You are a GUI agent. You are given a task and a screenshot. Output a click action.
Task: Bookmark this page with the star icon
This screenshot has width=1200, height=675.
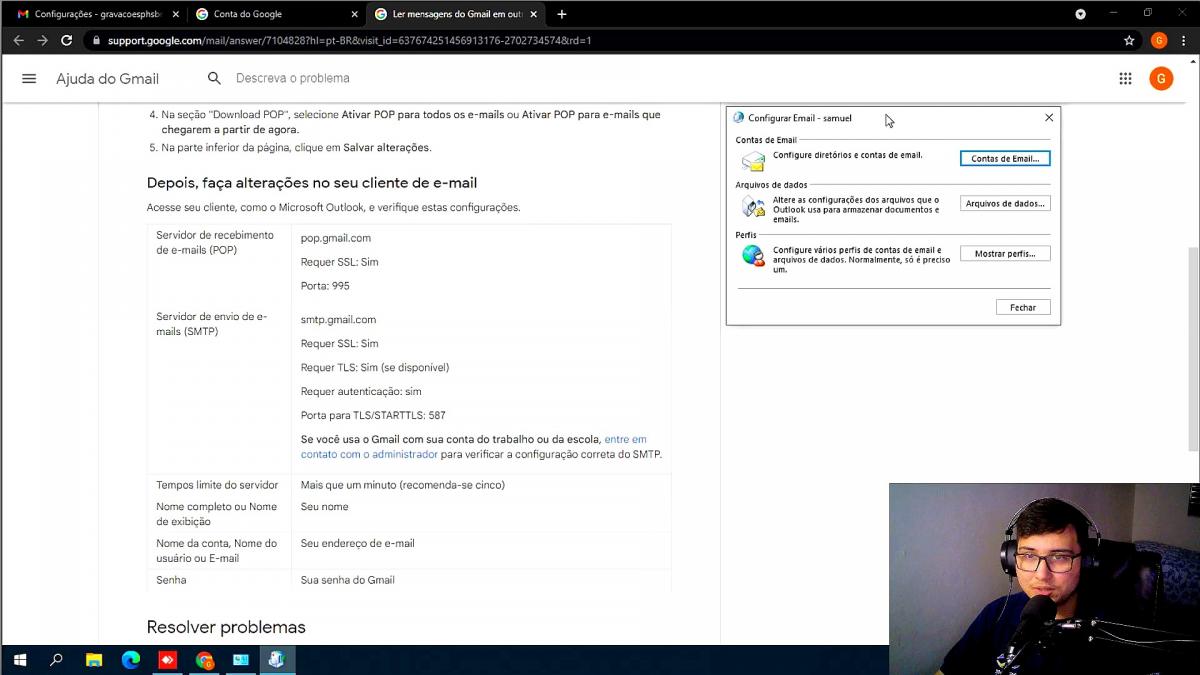1129,40
